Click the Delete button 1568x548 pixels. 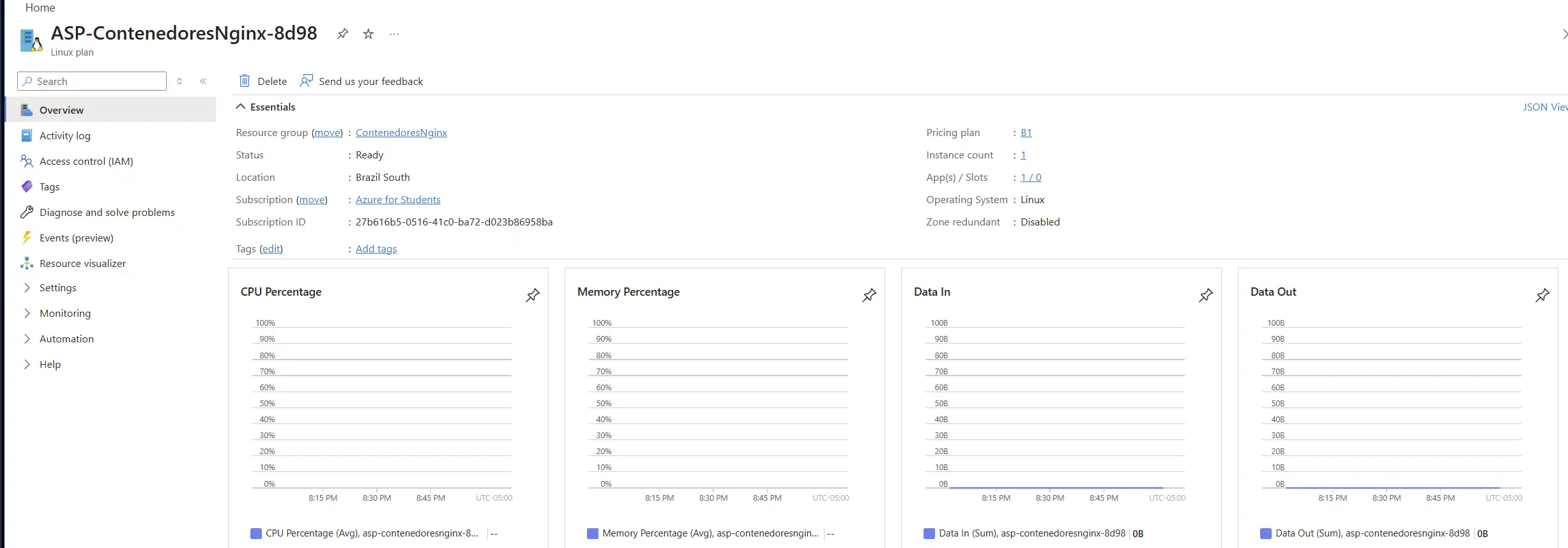tap(263, 81)
